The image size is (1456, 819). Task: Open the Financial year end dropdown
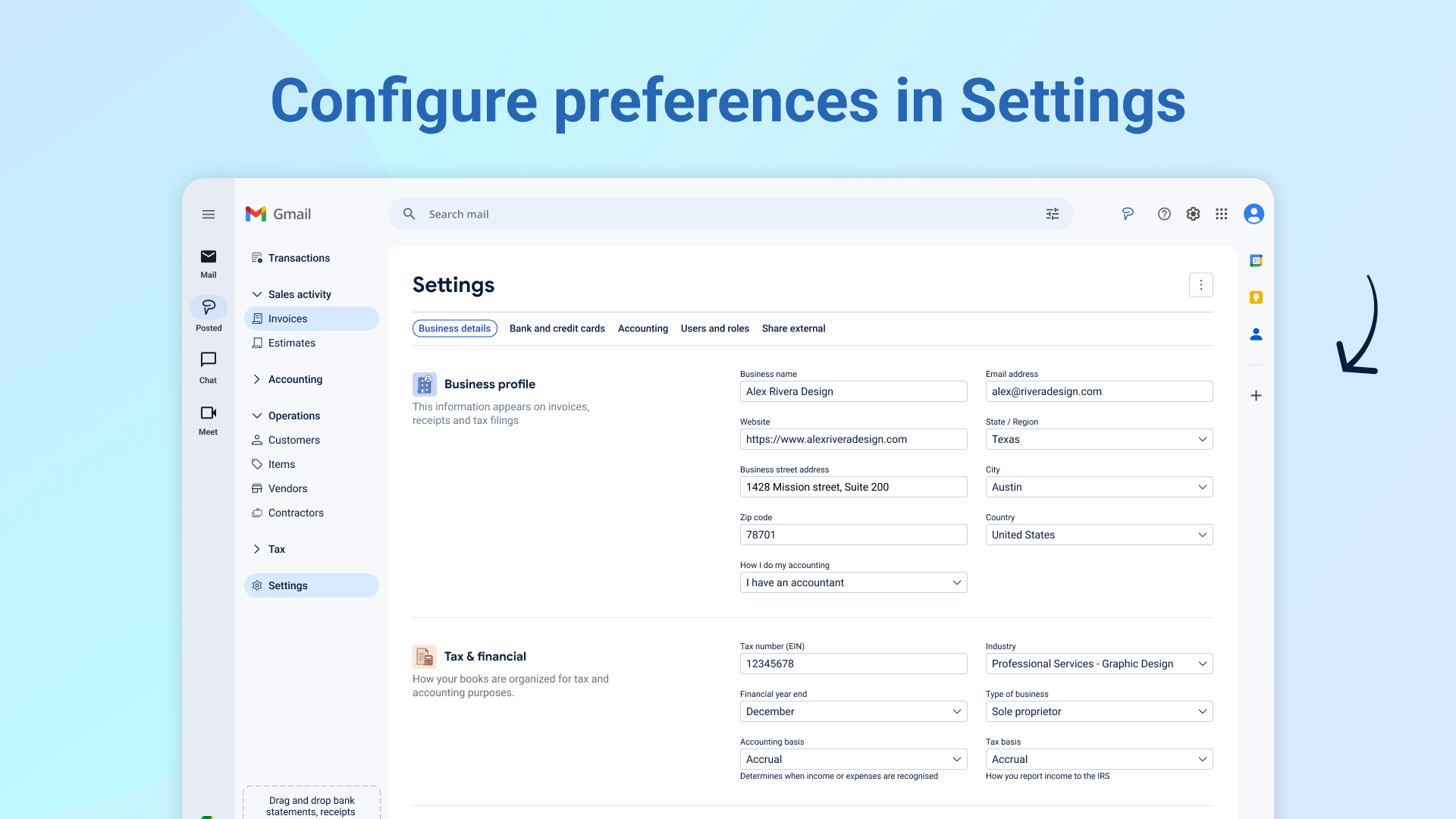coord(853,711)
